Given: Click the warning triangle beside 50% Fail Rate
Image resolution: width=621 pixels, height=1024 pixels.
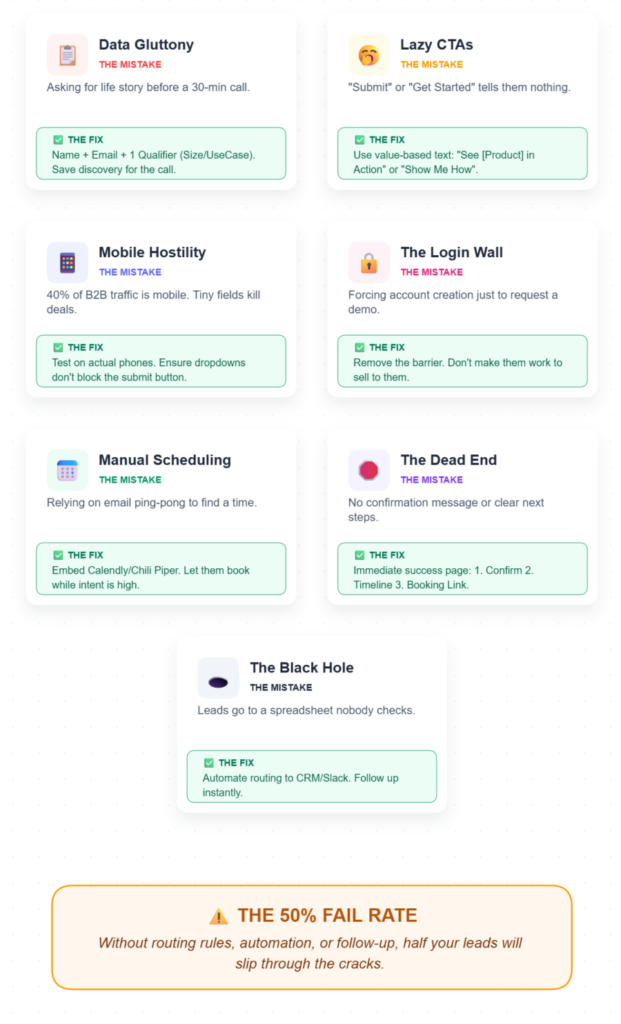Looking at the screenshot, I should click(x=219, y=916).
